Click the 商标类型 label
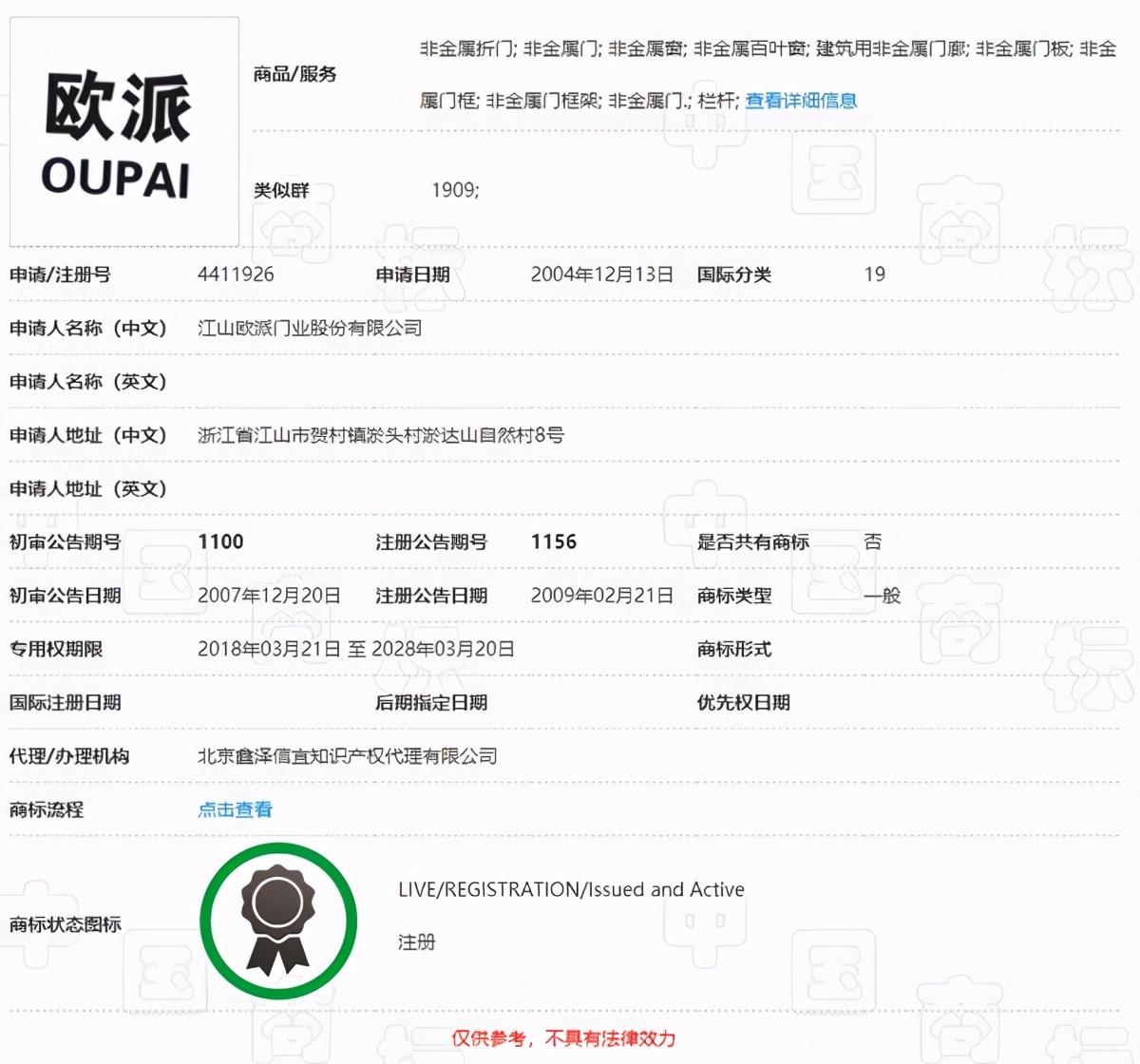Image resolution: width=1140 pixels, height=1064 pixels. pyautogui.click(x=734, y=596)
